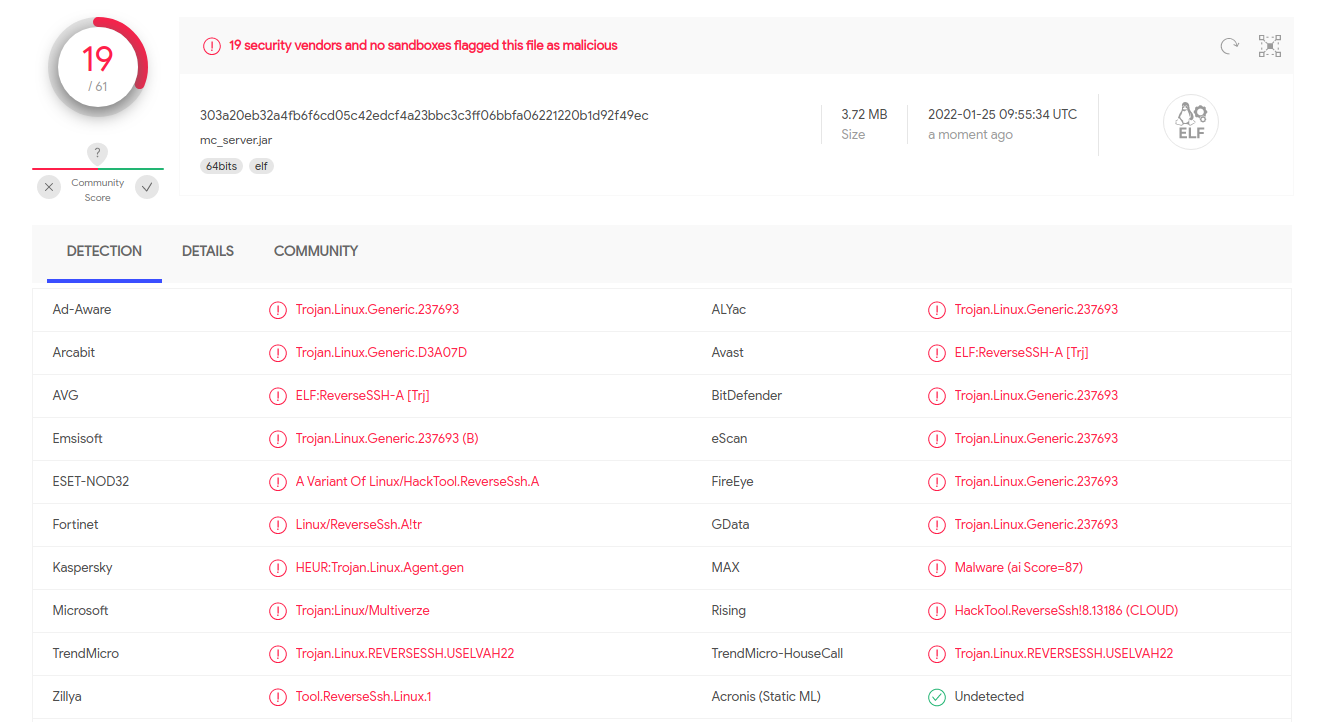The width and height of the screenshot is (1324, 722).
Task: Click the ELF file type icon
Action: (x=1190, y=123)
